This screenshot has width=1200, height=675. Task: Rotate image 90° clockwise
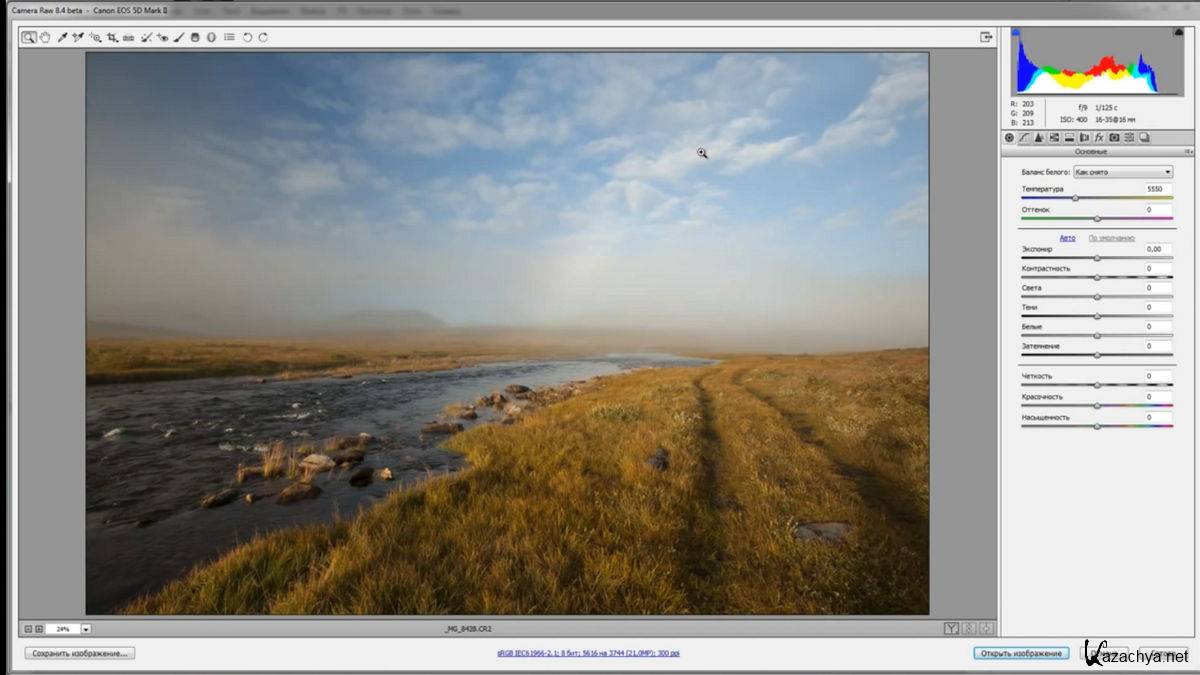(x=263, y=37)
